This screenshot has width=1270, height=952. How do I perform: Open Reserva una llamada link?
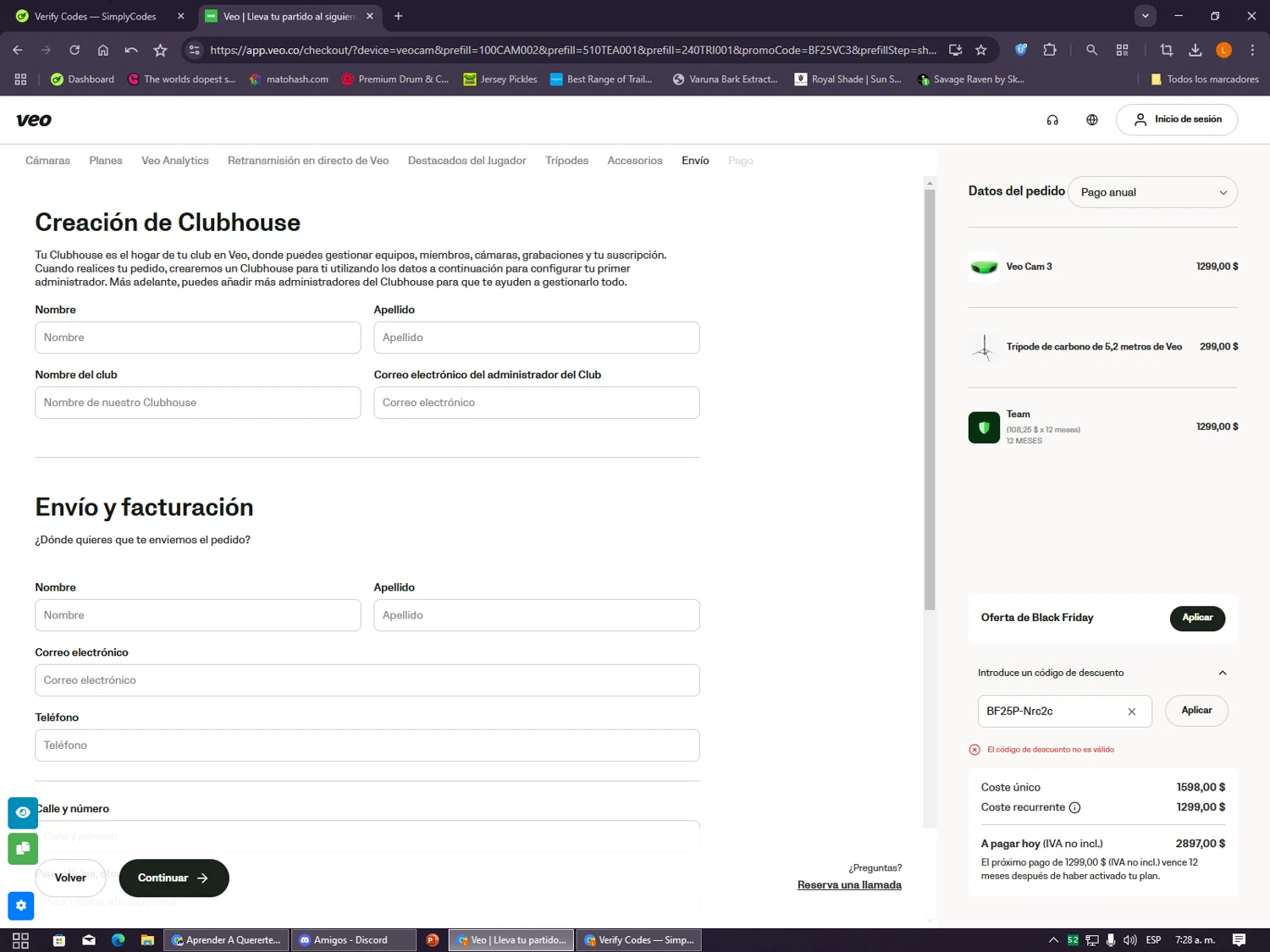[849, 885]
